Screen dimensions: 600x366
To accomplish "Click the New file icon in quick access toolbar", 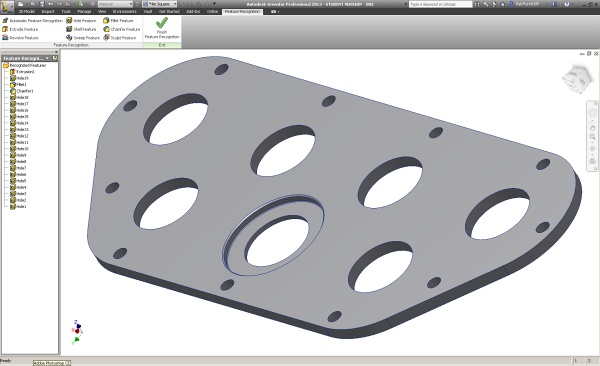I will [21, 4].
